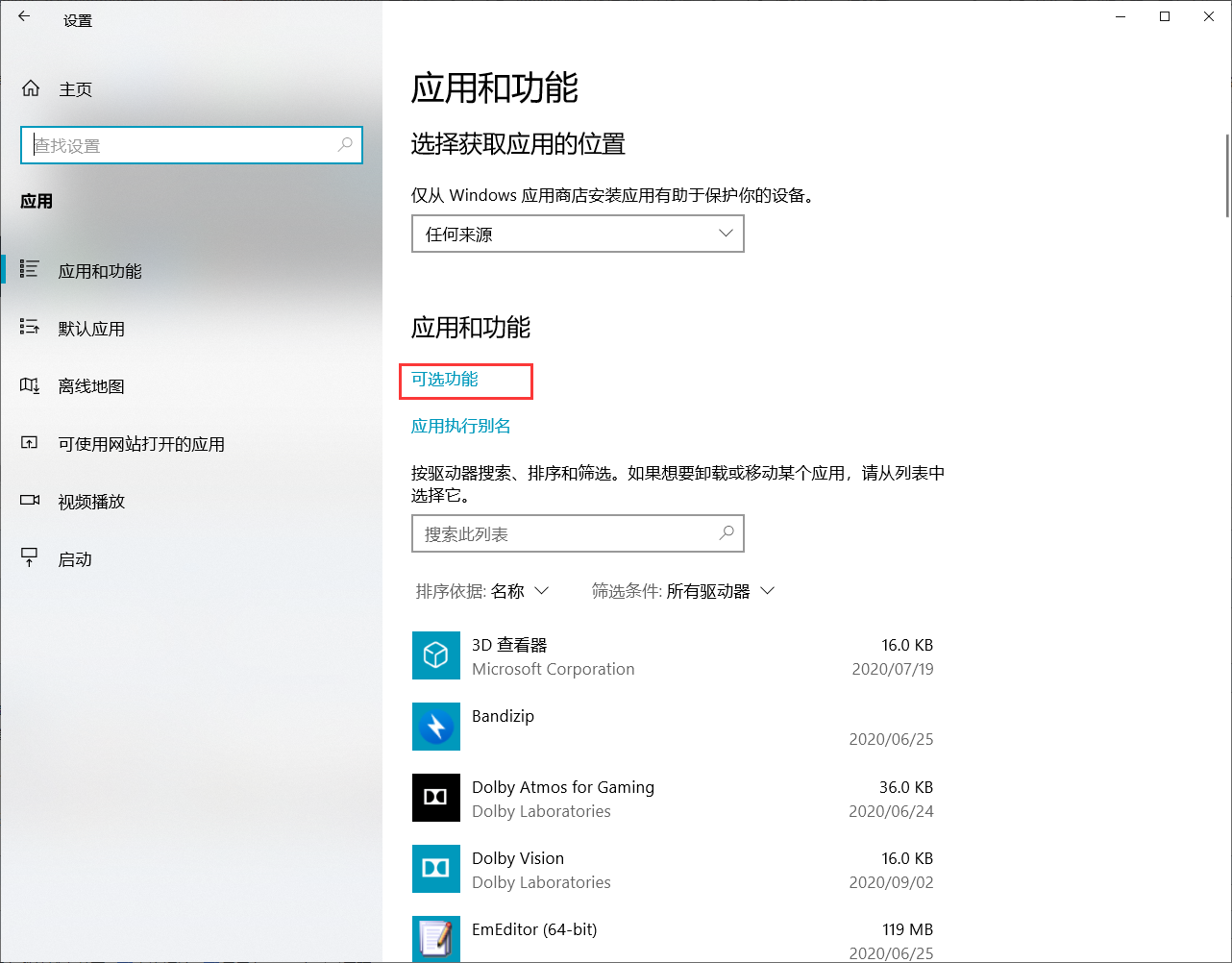Click the 2020/07/19 install date

(x=893, y=669)
